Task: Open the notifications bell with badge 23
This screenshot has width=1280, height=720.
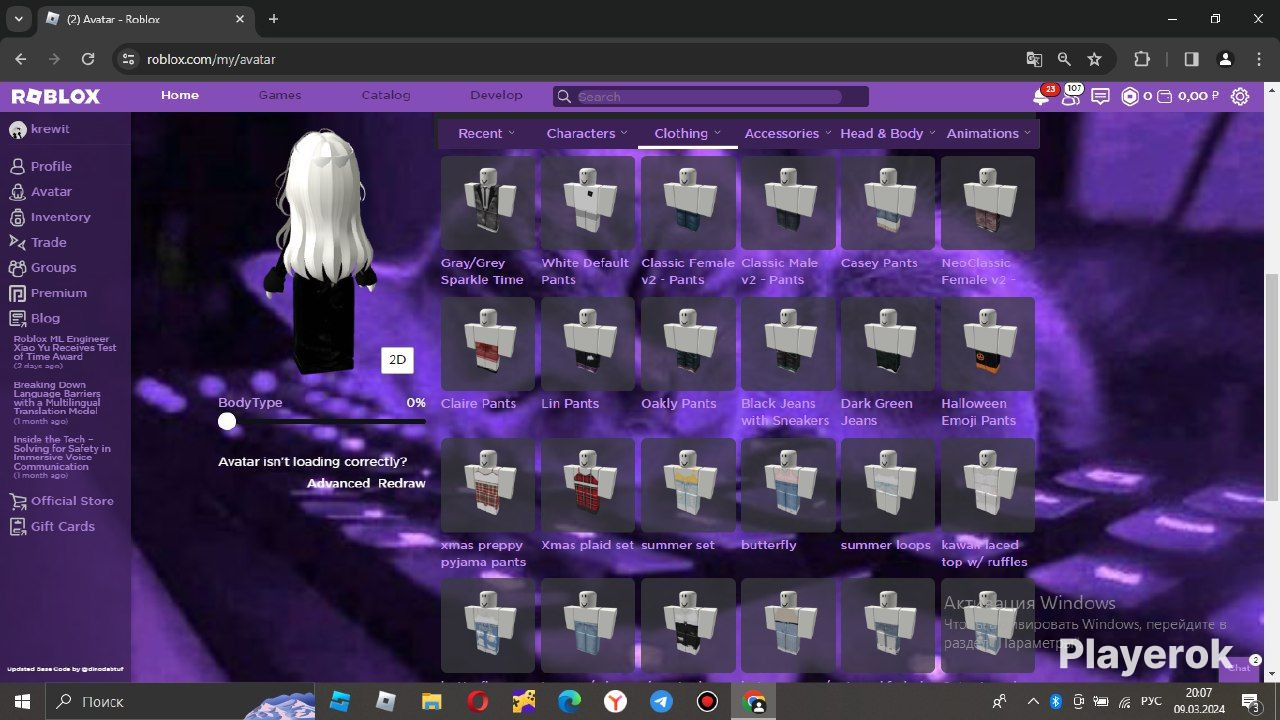Action: click(1043, 96)
